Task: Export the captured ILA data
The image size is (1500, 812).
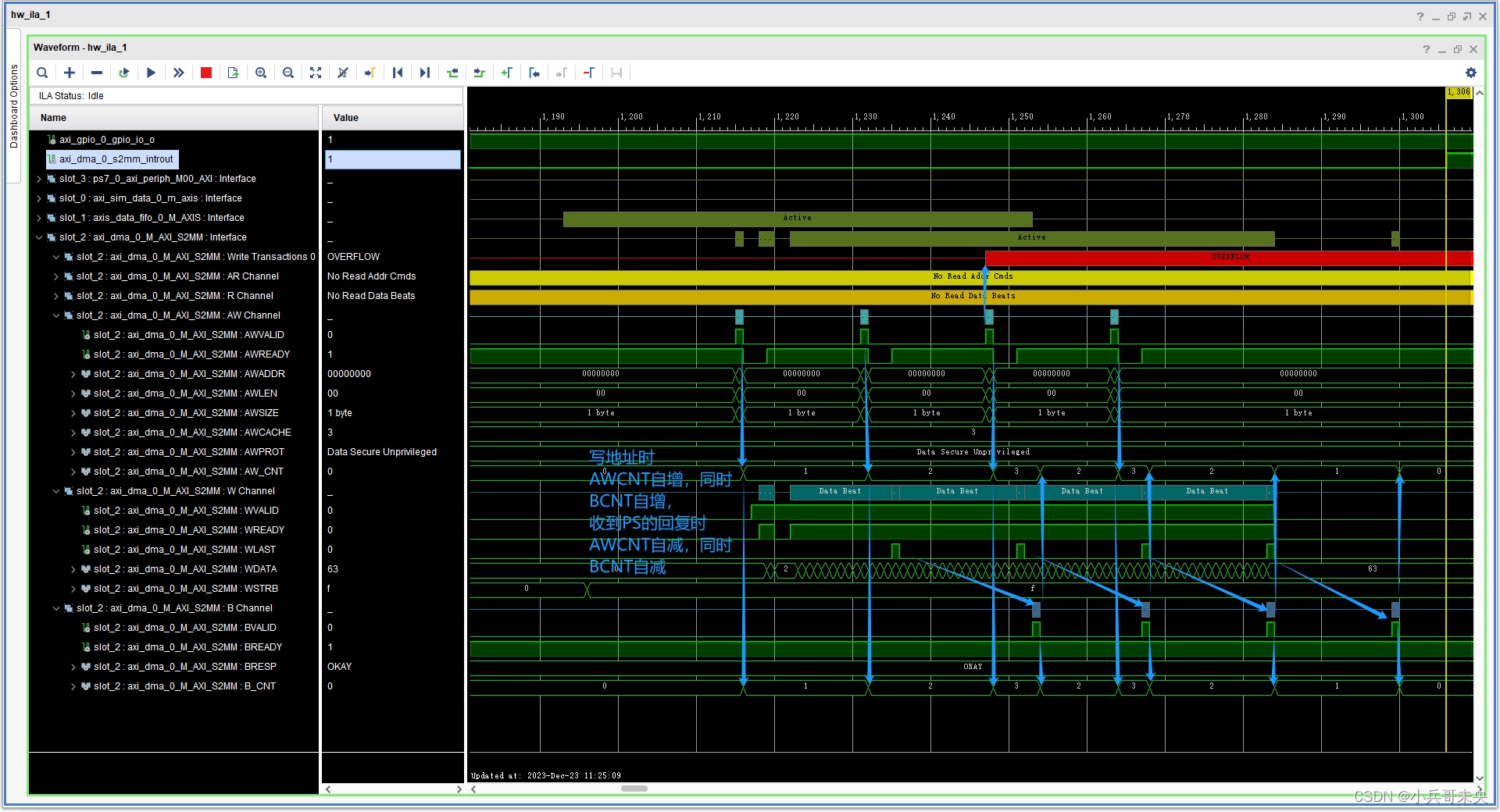Action: click(x=233, y=73)
